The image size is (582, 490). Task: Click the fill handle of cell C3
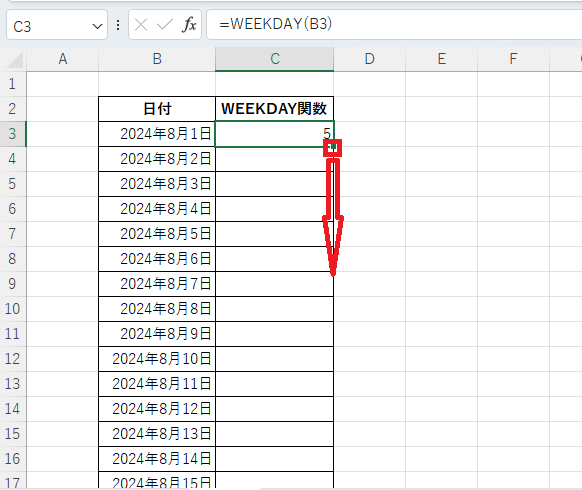tap(333, 147)
